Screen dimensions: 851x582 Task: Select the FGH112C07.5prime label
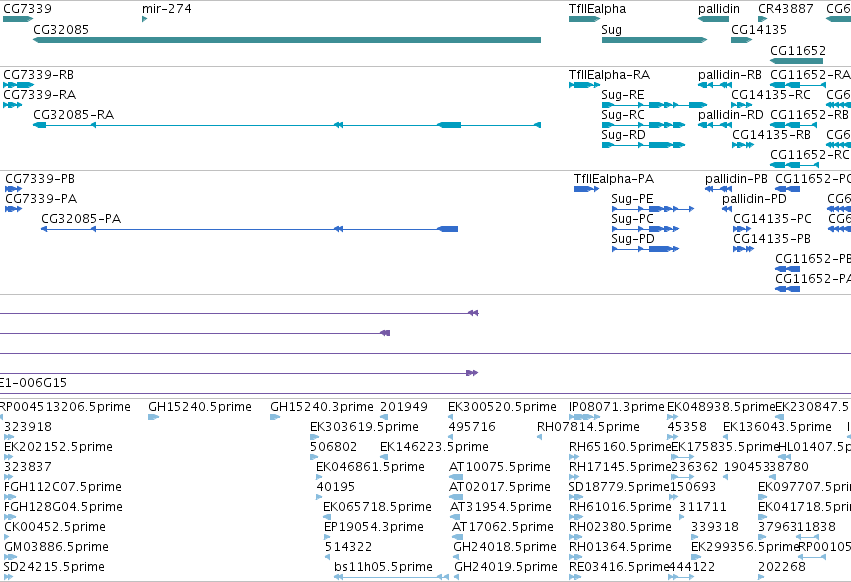point(62,487)
